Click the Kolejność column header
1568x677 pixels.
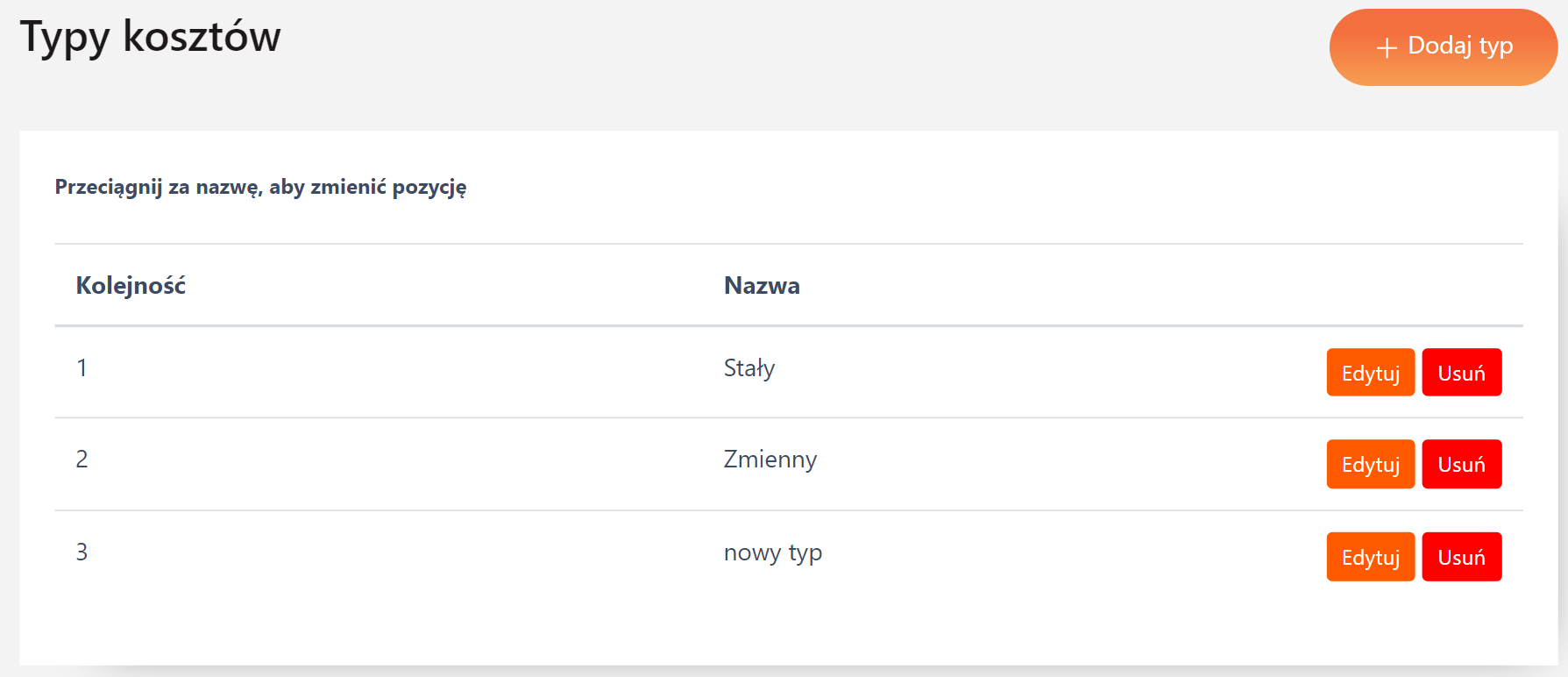tap(131, 286)
